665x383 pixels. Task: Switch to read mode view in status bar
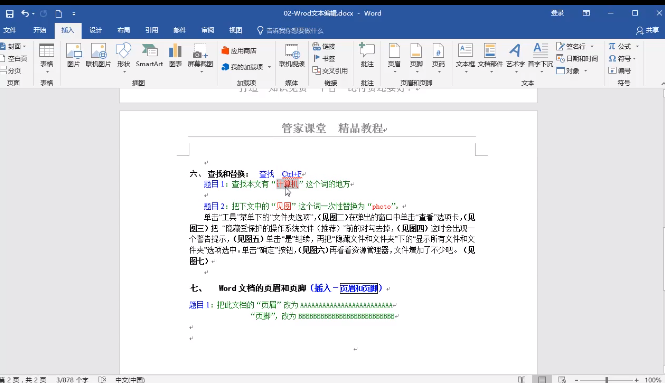521,380
